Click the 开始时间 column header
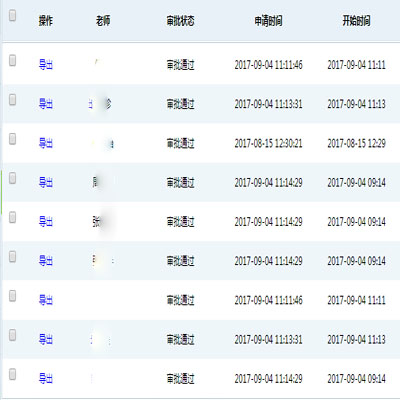 (x=356, y=21)
